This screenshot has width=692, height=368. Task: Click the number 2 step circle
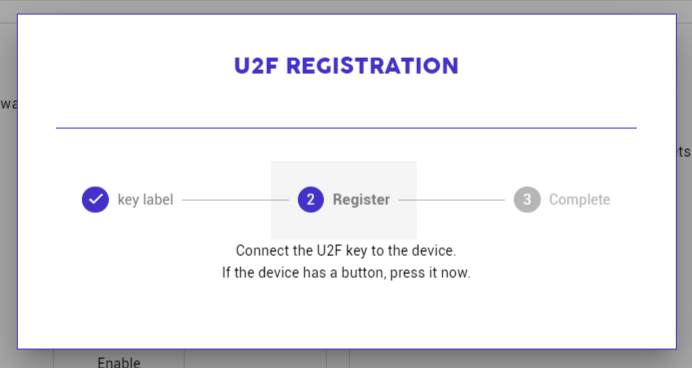[311, 199]
